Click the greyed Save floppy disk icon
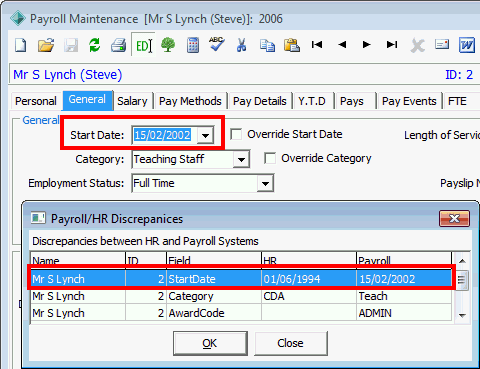The image size is (480, 369). (71, 45)
